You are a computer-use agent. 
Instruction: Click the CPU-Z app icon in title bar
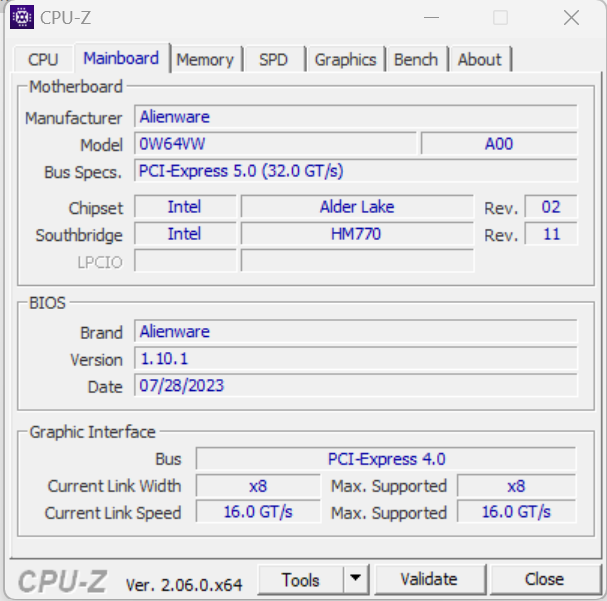pyautogui.click(x=22, y=17)
